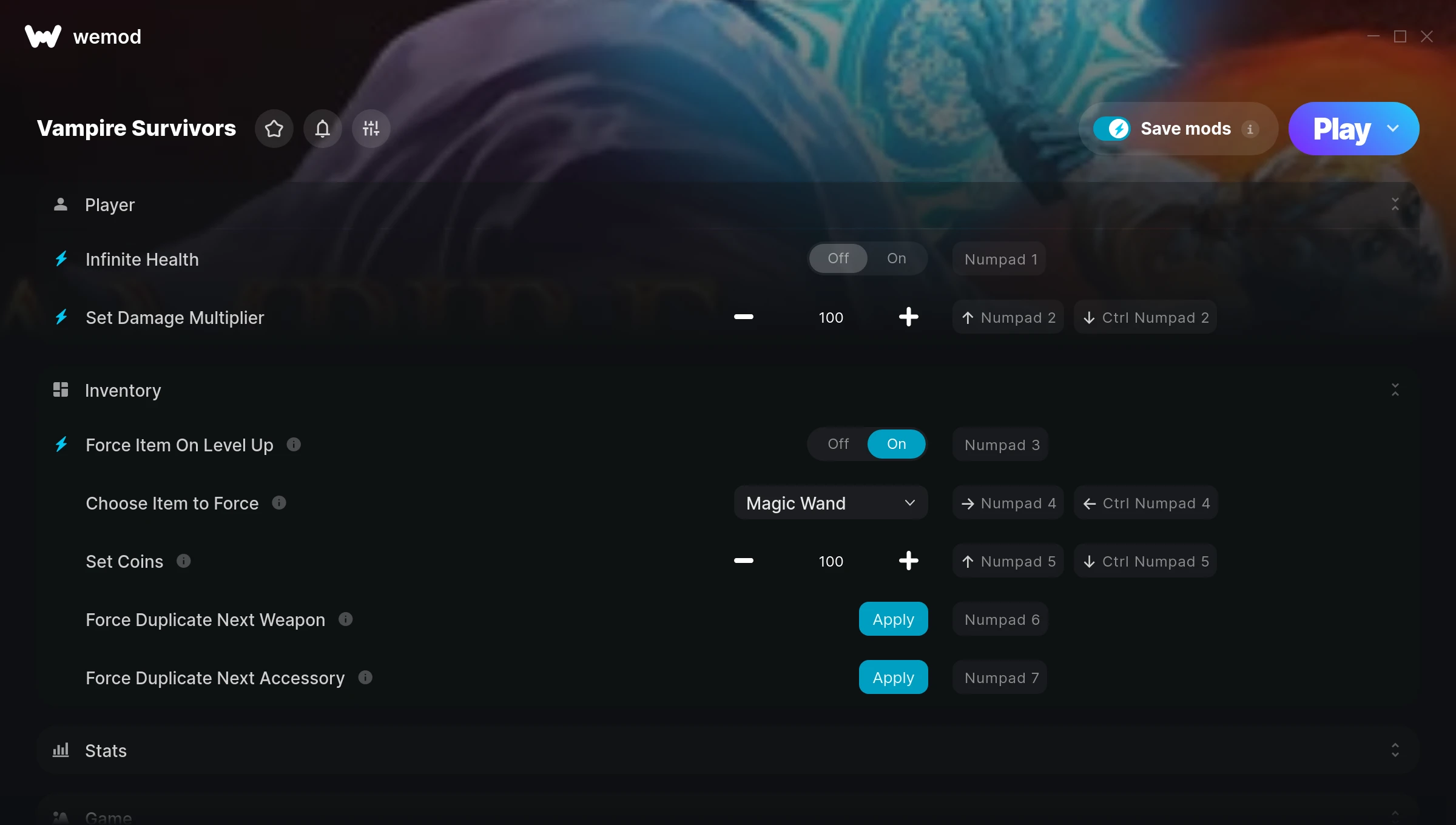Collapse the Inventory section

pyautogui.click(x=1395, y=390)
